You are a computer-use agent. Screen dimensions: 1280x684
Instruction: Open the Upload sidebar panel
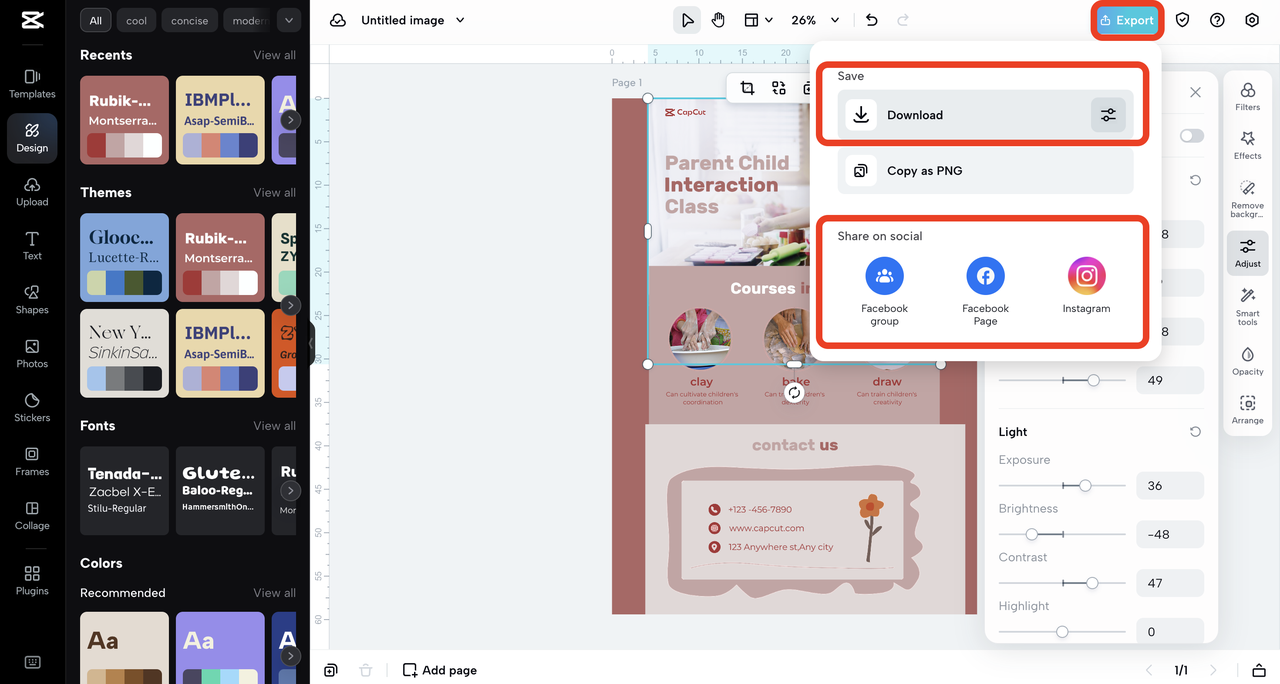click(32, 192)
